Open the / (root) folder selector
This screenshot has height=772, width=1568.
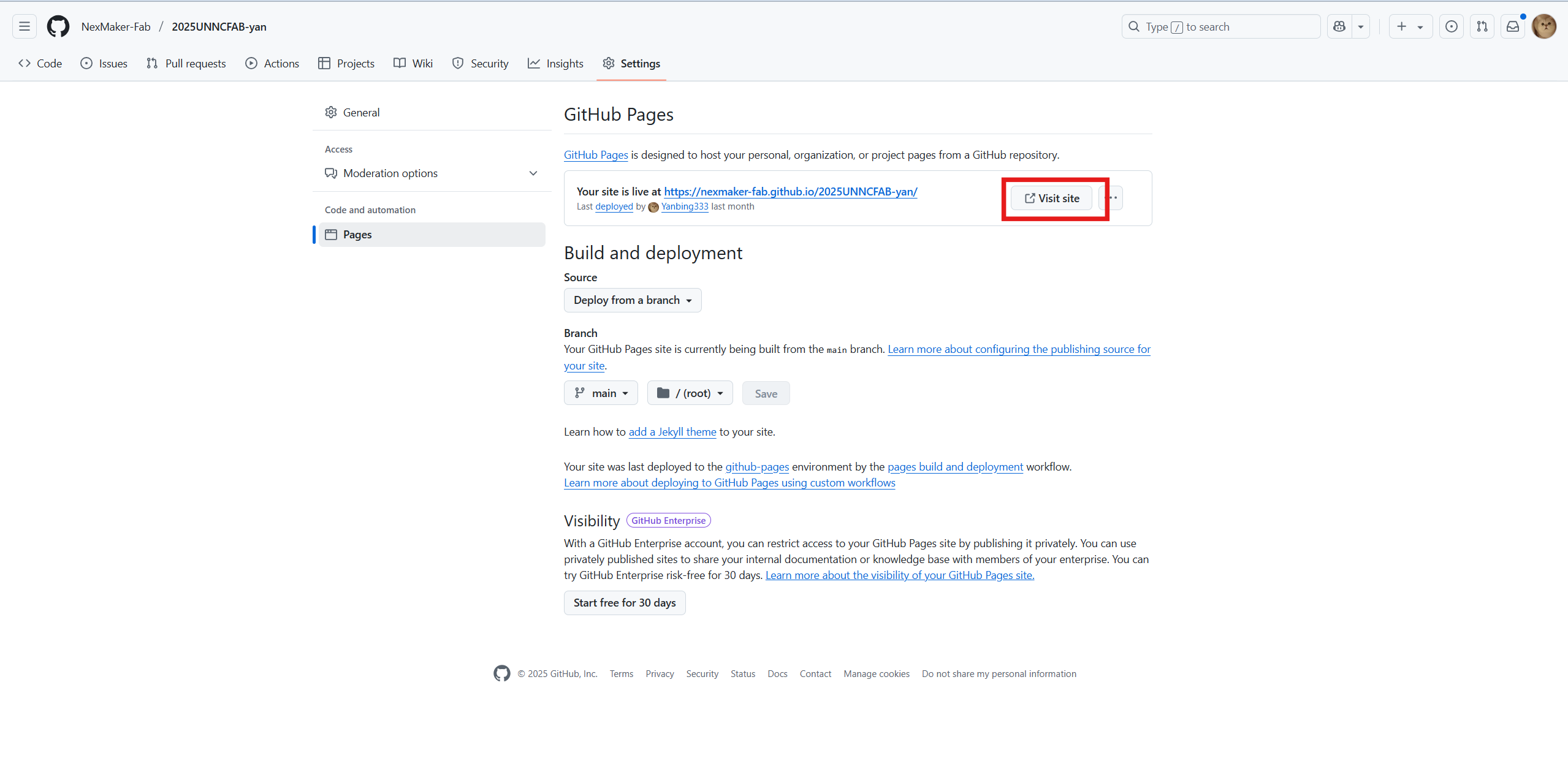(690, 393)
